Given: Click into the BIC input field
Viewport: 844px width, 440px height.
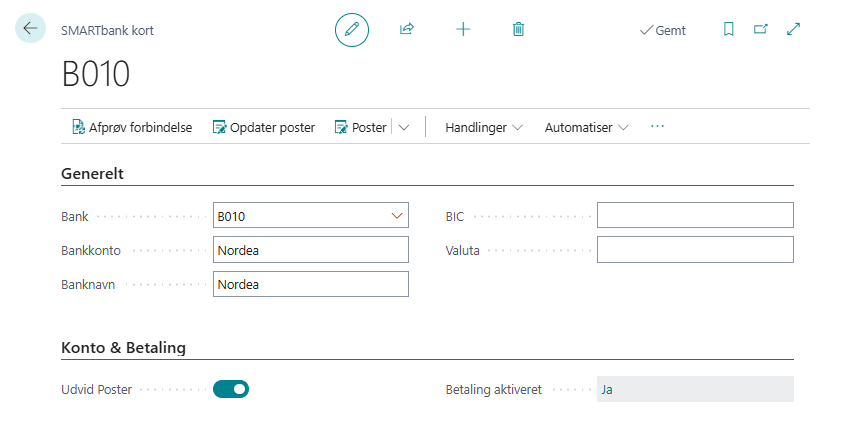Looking at the screenshot, I should (695, 215).
